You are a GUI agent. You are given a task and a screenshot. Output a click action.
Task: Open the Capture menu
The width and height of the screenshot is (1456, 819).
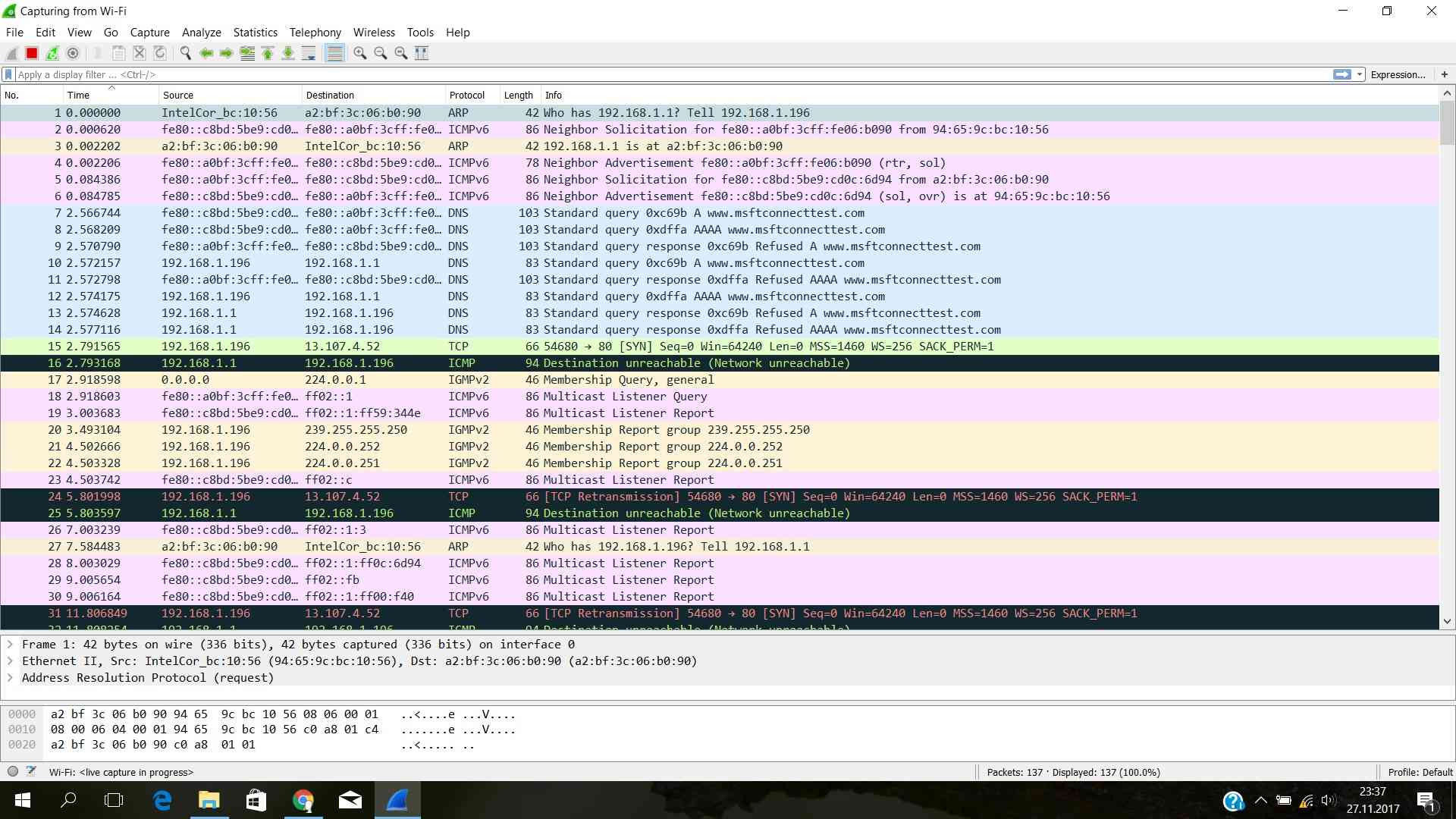tap(149, 33)
